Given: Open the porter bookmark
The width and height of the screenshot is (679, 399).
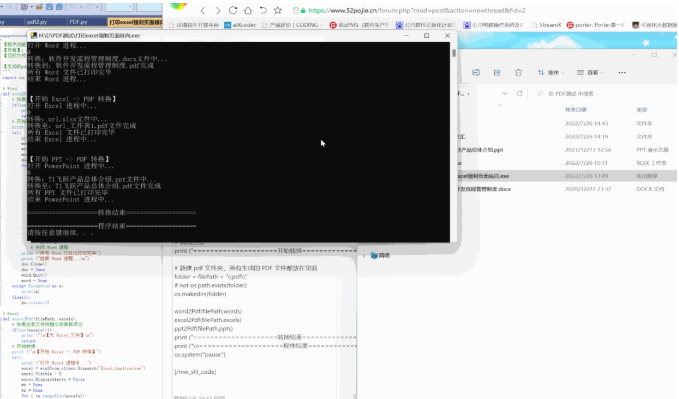Looking at the screenshot, I should [596, 25].
